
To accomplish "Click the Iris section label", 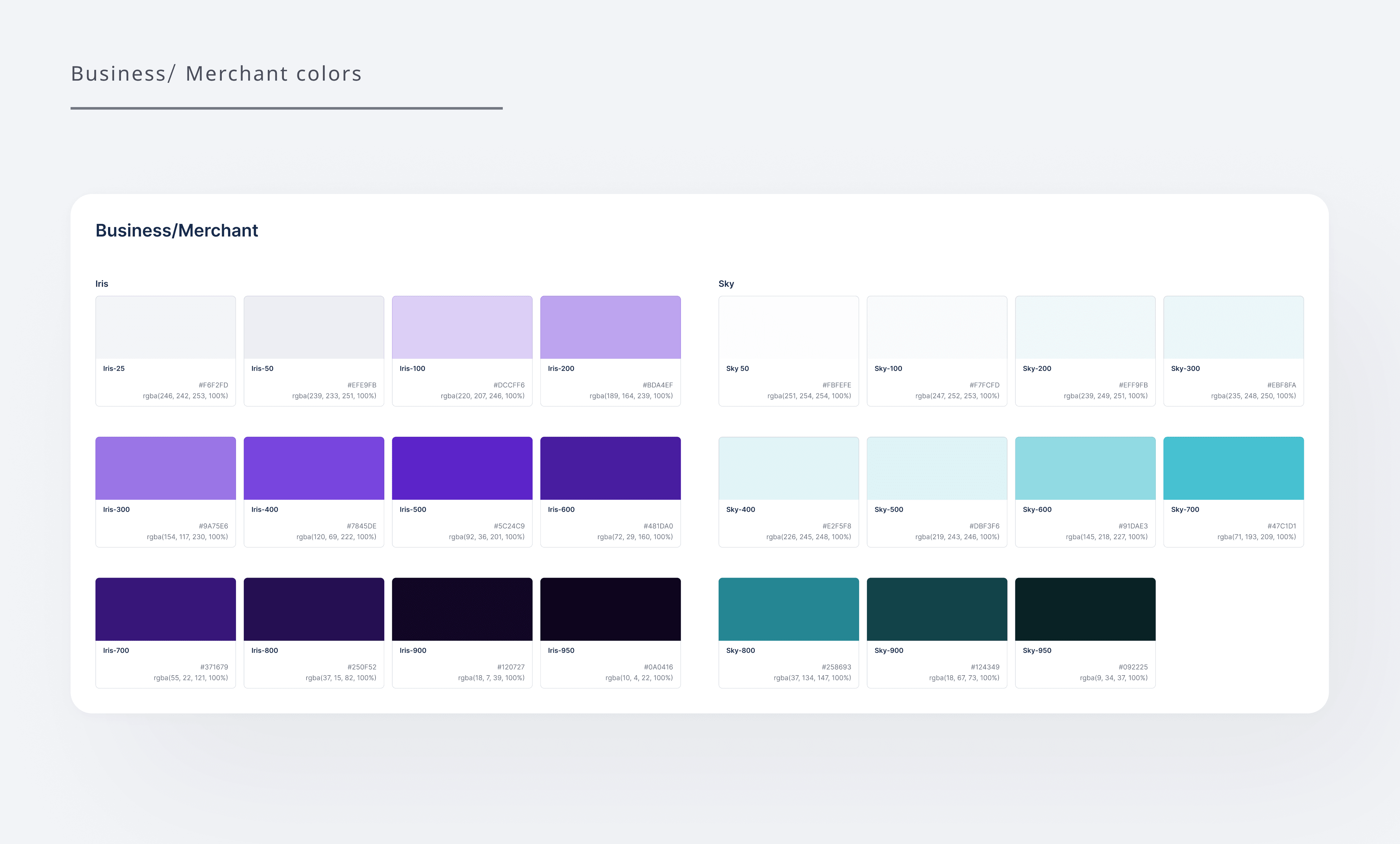I will pyautogui.click(x=102, y=283).
